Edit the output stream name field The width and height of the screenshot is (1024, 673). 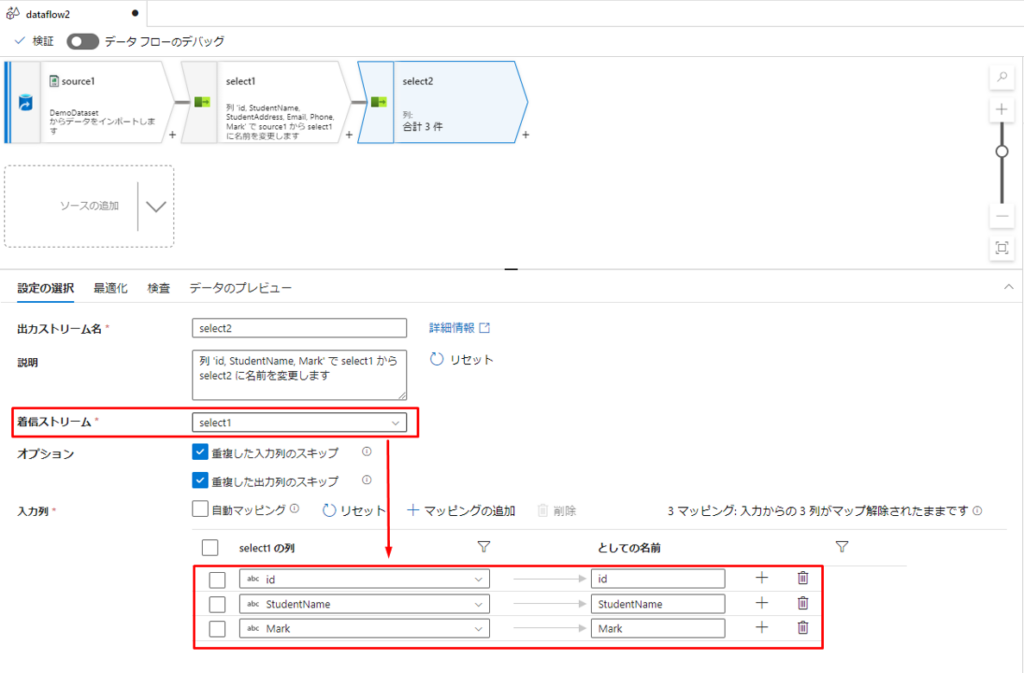tap(299, 328)
